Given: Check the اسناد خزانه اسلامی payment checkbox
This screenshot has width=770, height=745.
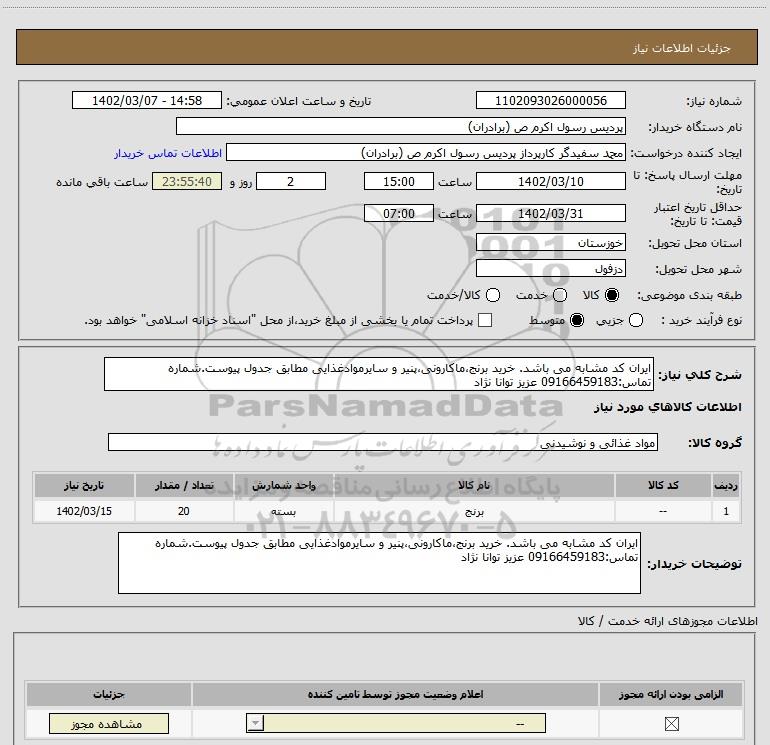Looking at the screenshot, I should pos(485,320).
